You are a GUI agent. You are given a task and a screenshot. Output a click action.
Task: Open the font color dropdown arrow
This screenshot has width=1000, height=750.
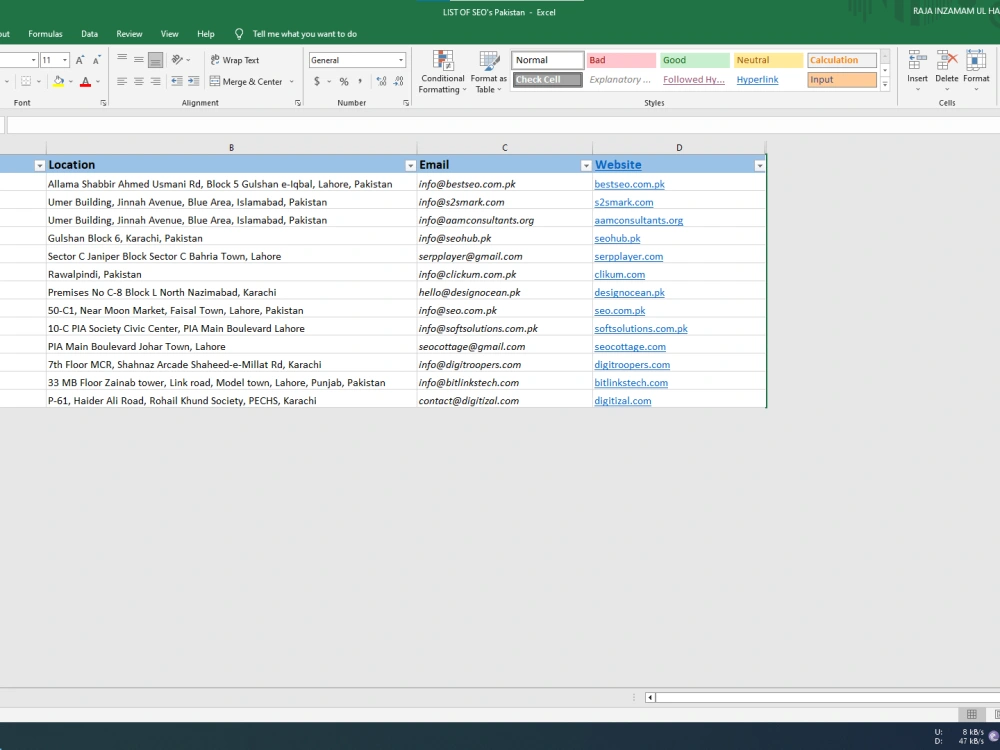pyautogui.click(x=98, y=82)
